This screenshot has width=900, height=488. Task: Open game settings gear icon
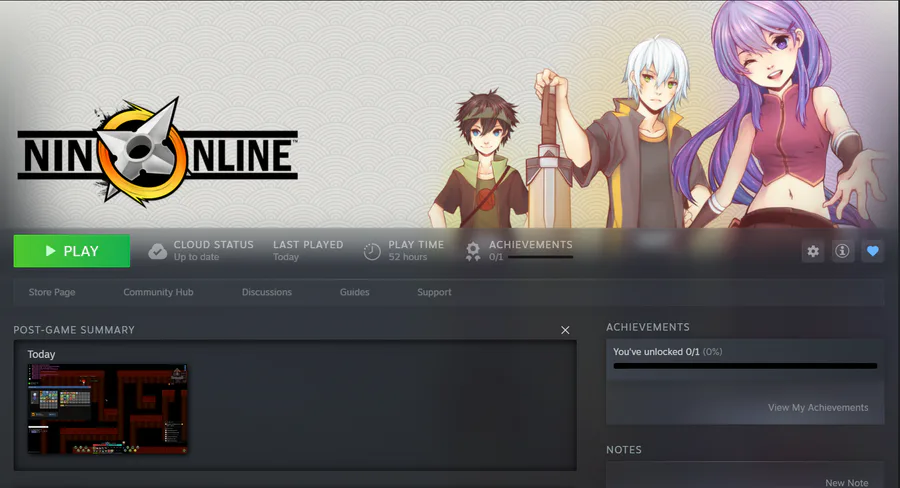pyautogui.click(x=813, y=251)
